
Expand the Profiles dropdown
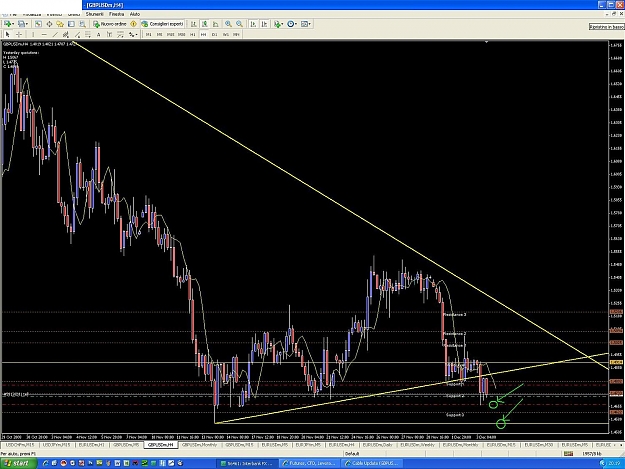(27, 24)
